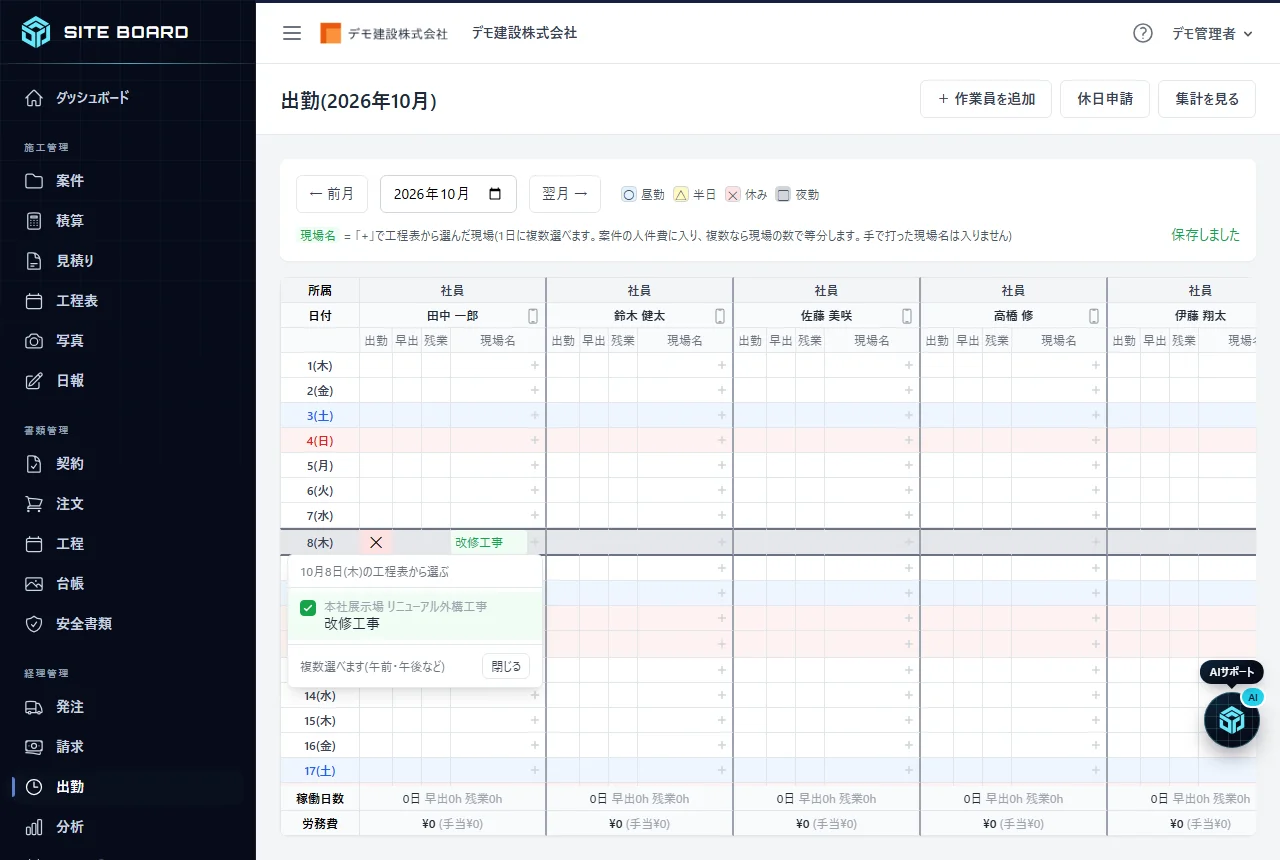Viewport: 1280px width, 860px height.
Task: Click the 請求 banknote icon
Action: point(34,747)
